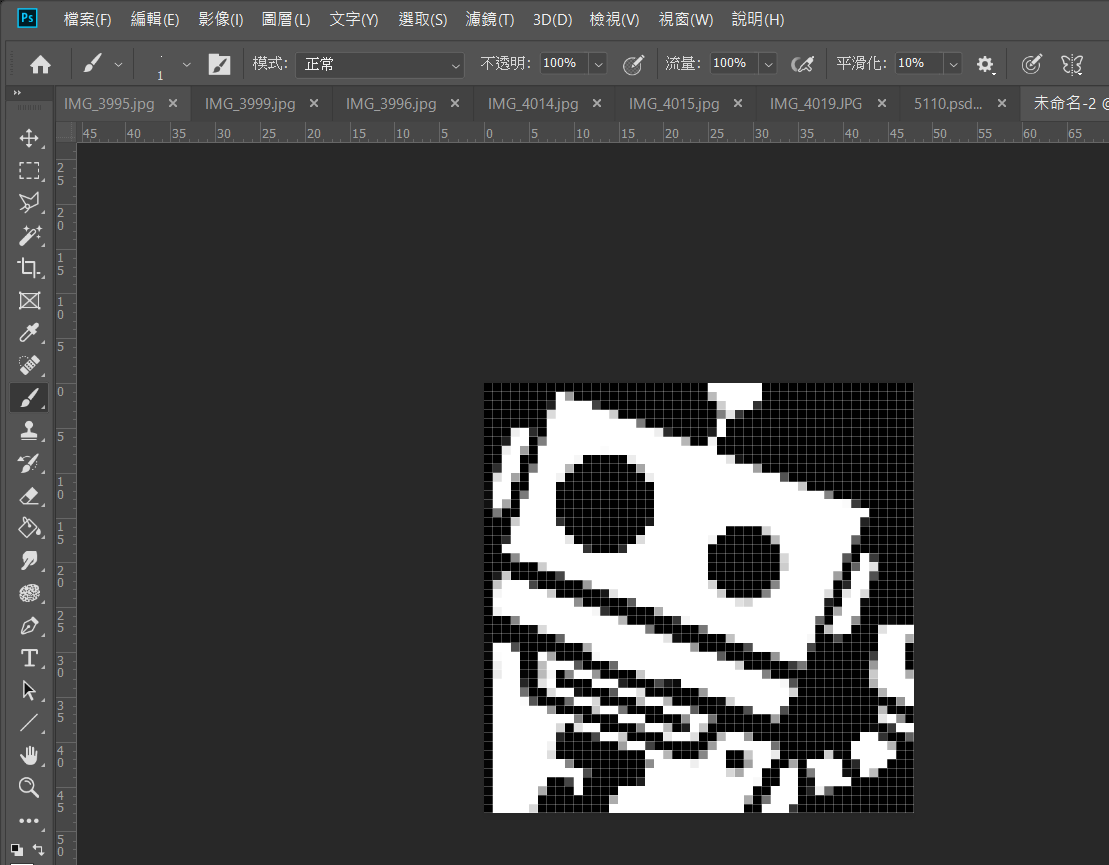Expand the opacity percentage dropdown
This screenshot has width=1109, height=865.
pos(598,64)
